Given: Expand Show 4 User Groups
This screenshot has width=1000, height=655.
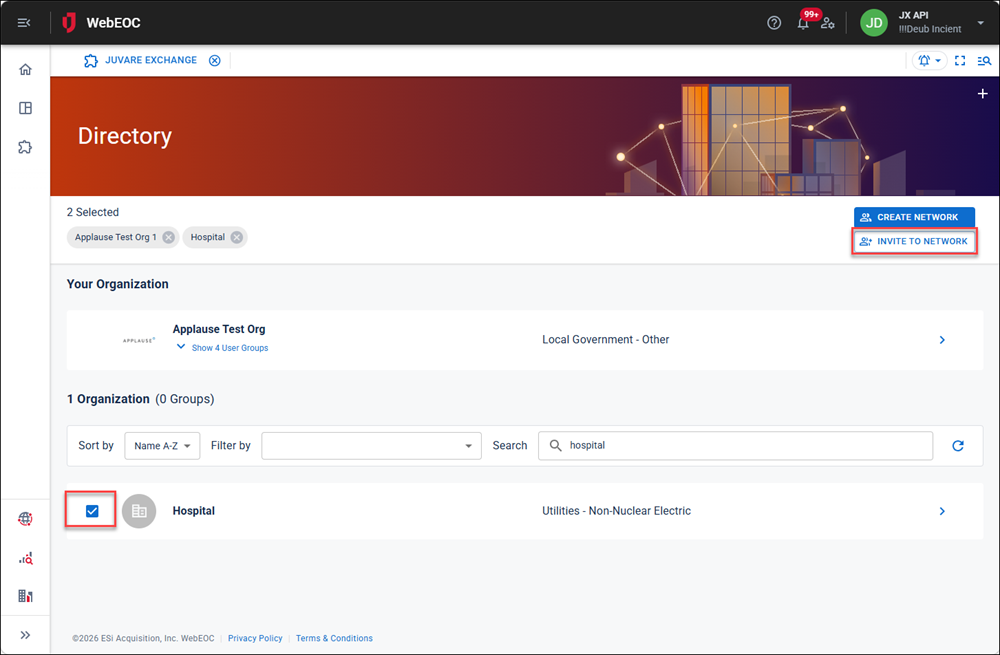Looking at the screenshot, I should pos(223,348).
